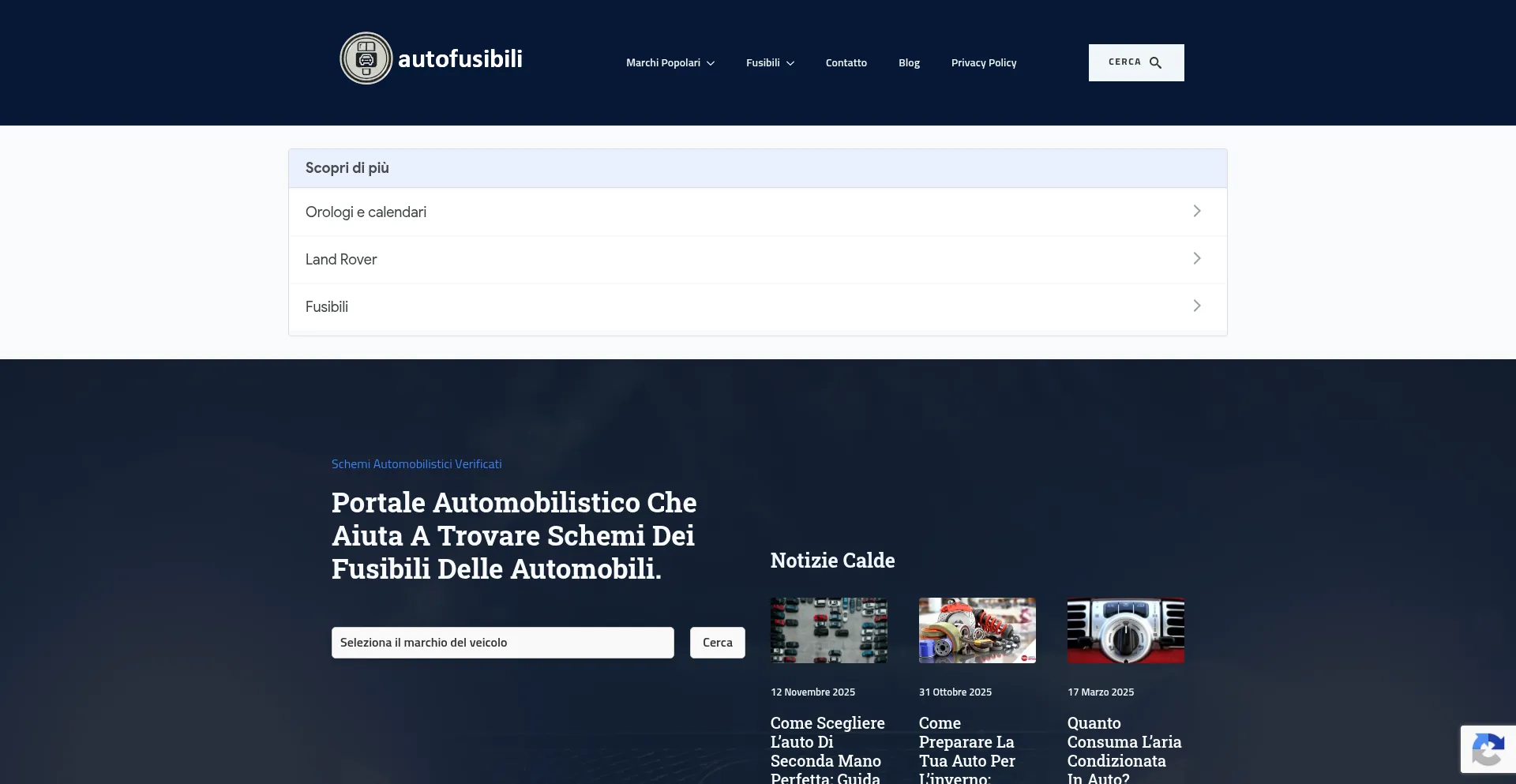The image size is (1516, 784).
Task: Click the magnifying glass search icon
Action: [x=1155, y=62]
